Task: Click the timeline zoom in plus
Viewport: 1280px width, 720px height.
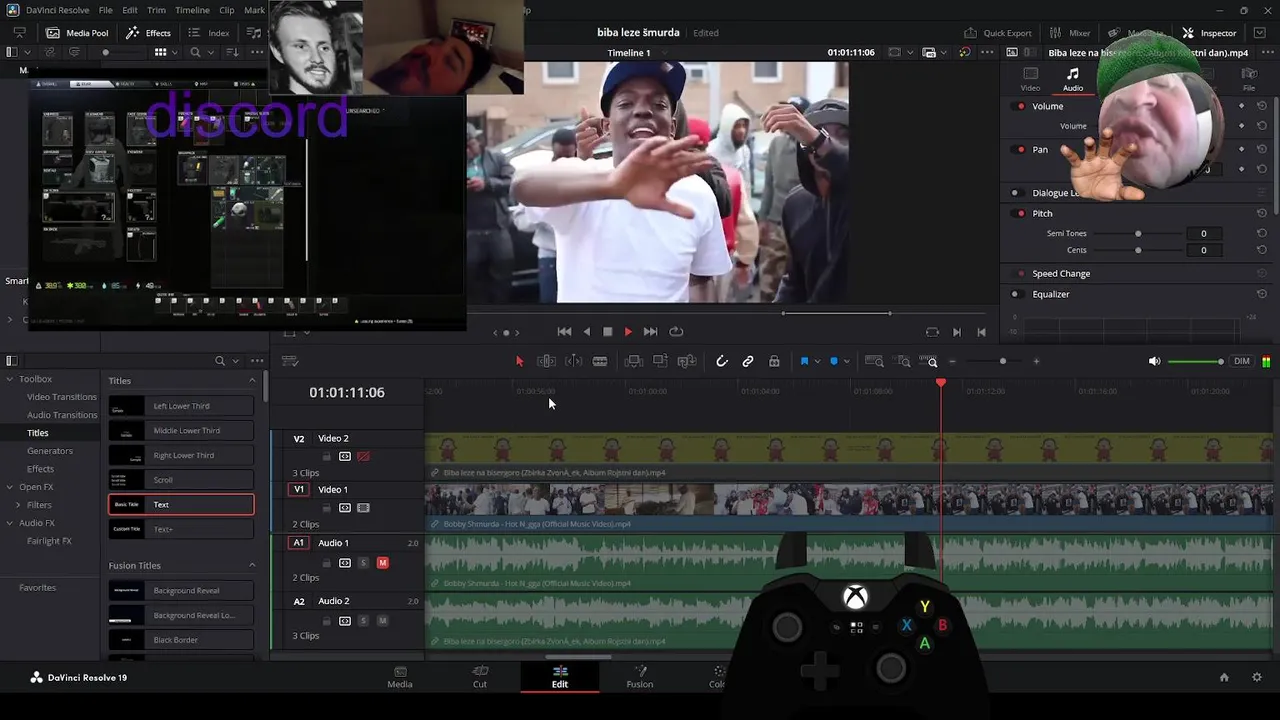Action: 1036,361
